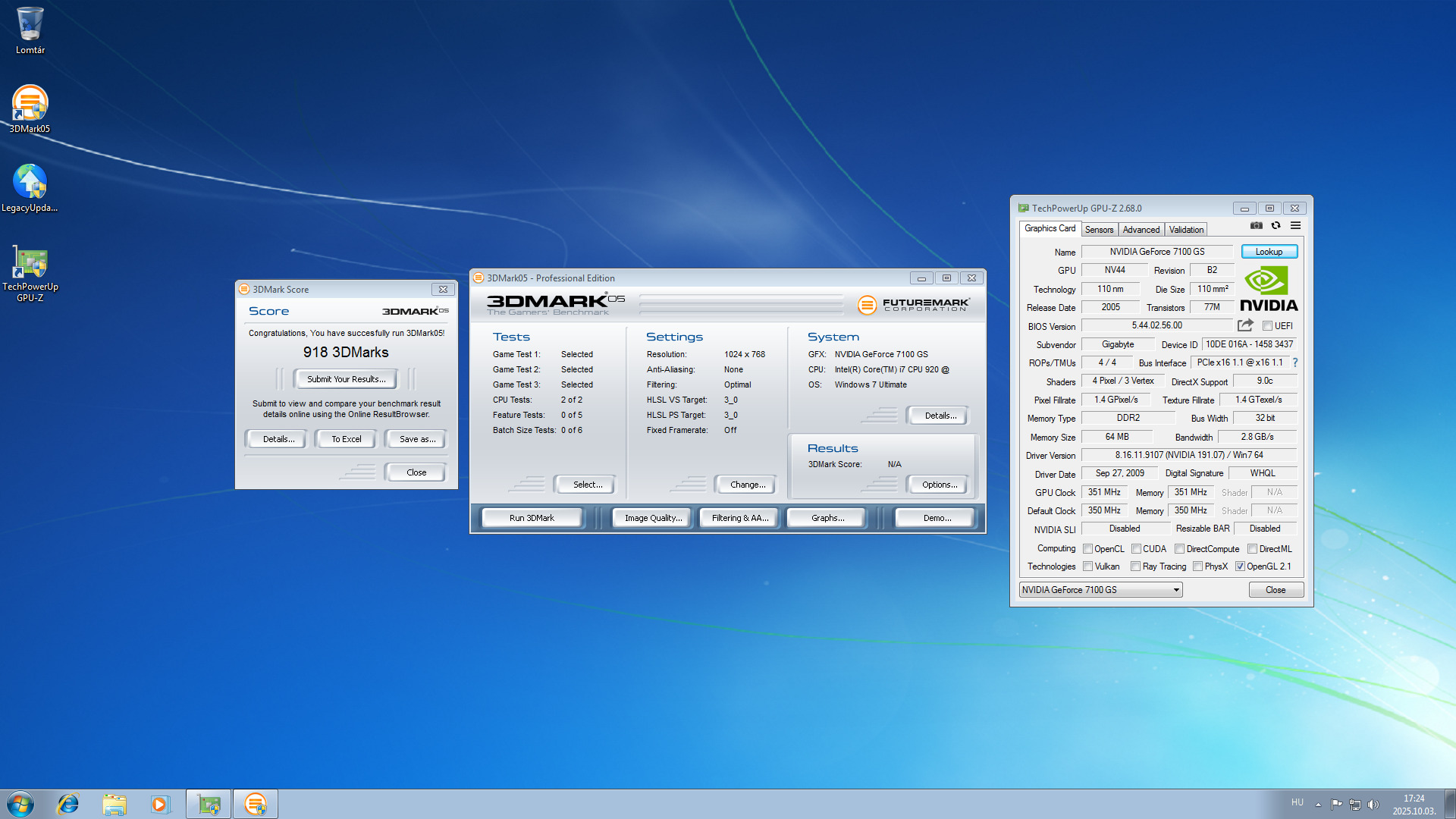Click GPU-Z refresh icon
The width and height of the screenshot is (1456, 819).
[x=1276, y=225]
